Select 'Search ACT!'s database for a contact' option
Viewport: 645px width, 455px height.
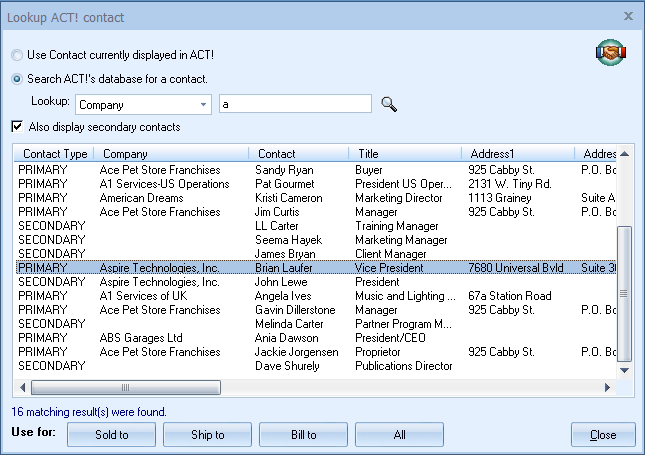point(17,79)
